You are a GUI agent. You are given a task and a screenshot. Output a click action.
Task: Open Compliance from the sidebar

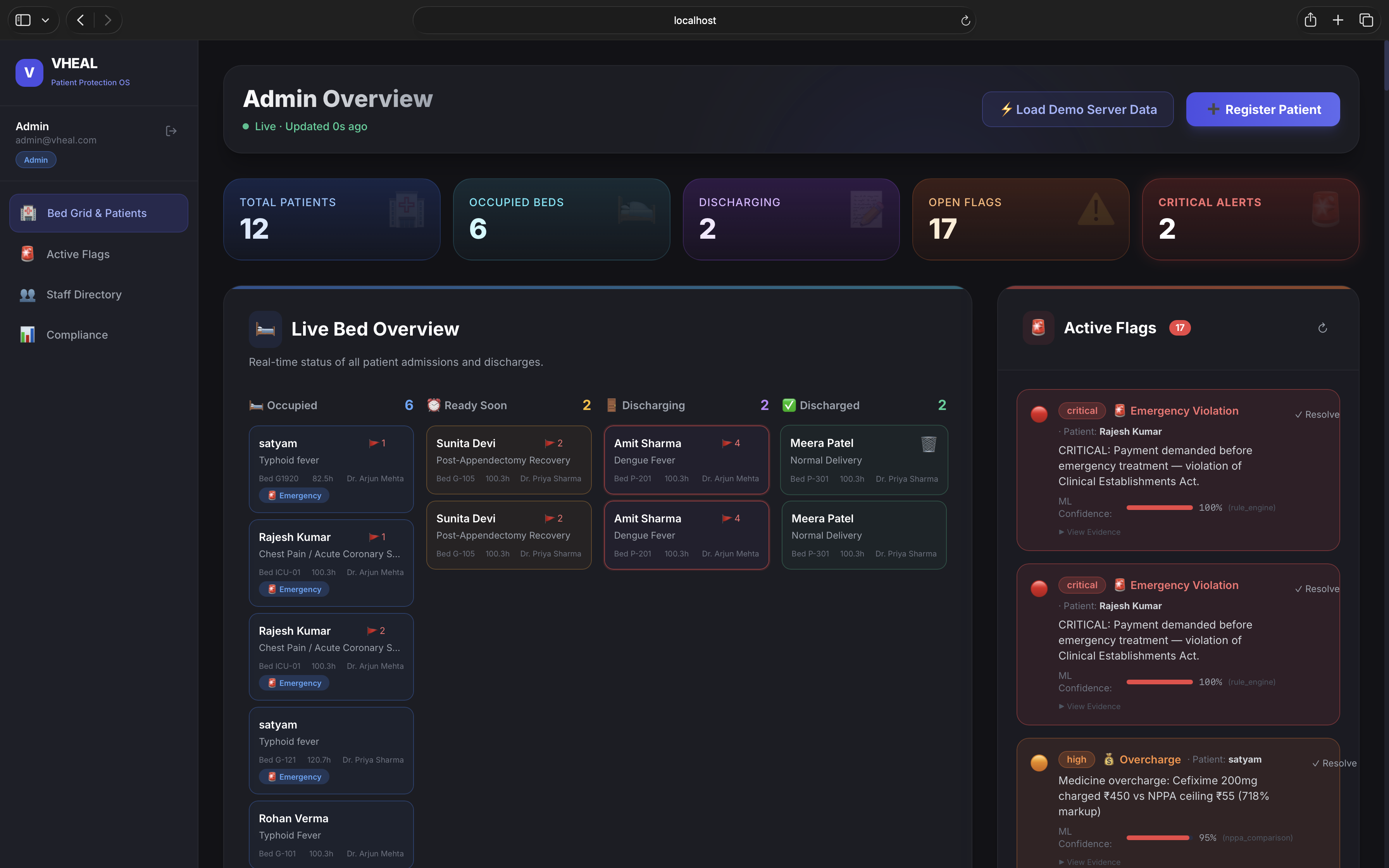[x=77, y=335]
